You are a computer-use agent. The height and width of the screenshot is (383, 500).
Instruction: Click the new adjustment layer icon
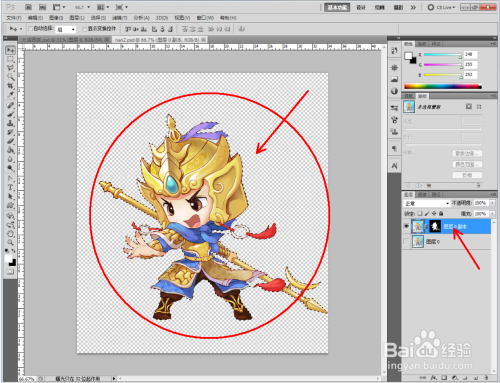coord(455,378)
